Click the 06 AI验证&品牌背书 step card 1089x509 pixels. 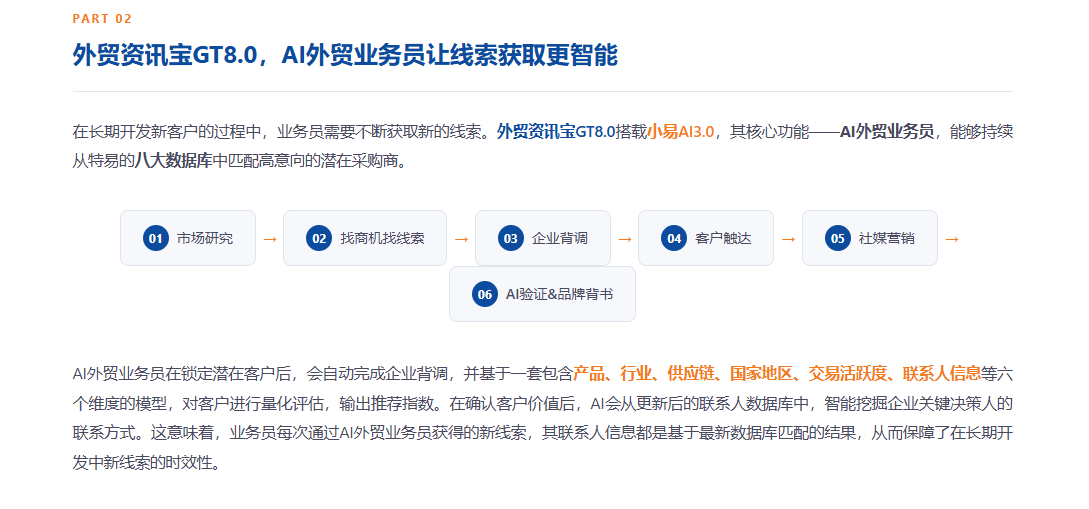542,294
